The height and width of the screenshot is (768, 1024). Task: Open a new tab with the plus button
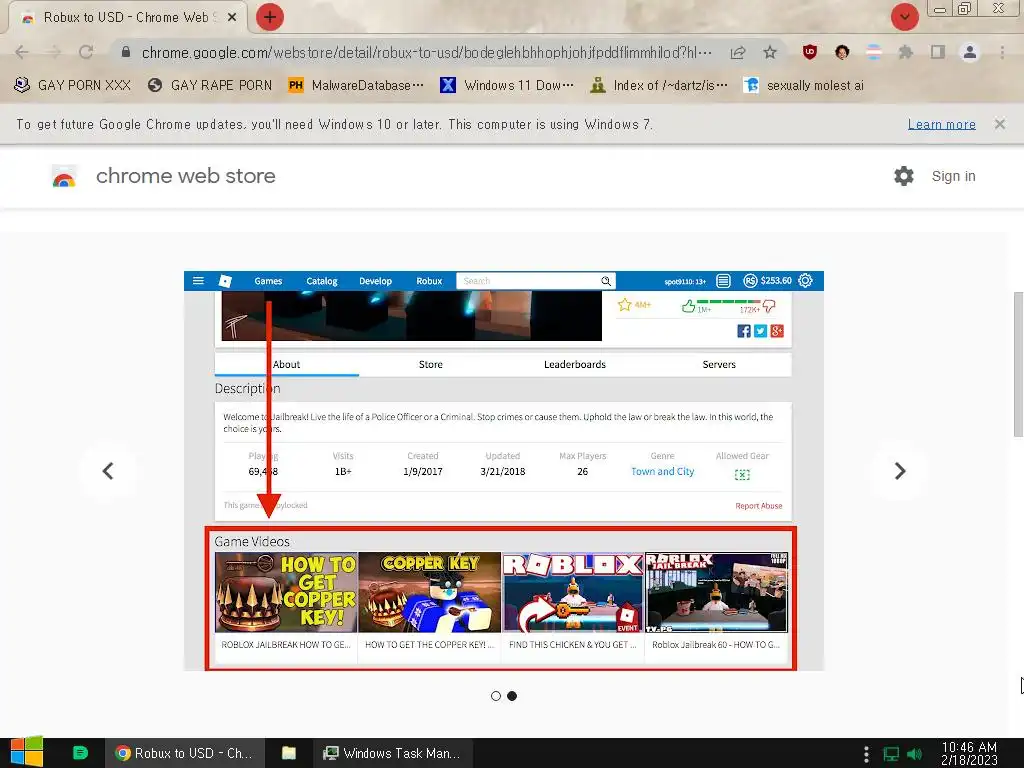(x=270, y=17)
